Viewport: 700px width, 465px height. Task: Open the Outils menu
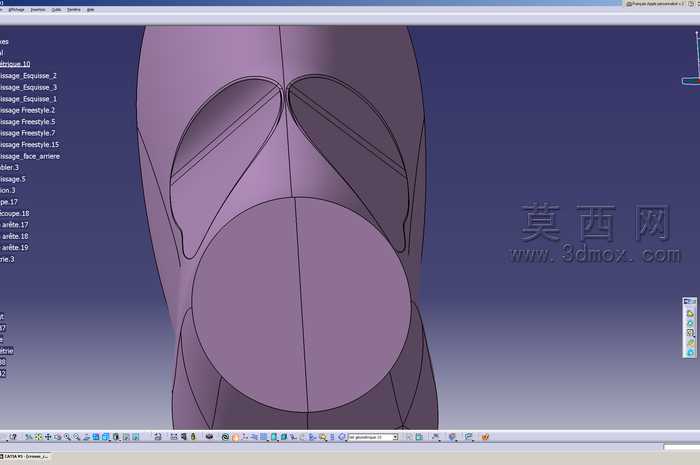(56, 9)
